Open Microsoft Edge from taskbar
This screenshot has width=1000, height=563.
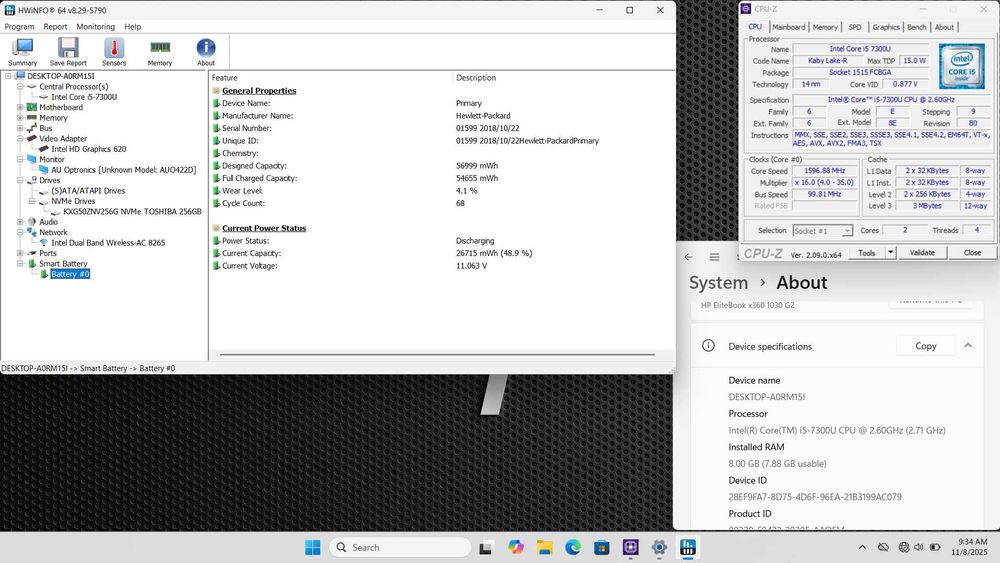pos(573,547)
